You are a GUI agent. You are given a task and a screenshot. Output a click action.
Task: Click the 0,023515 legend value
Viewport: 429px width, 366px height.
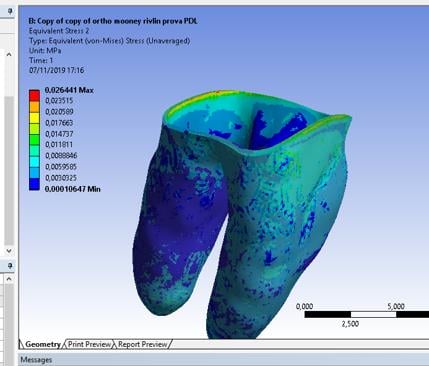click(59, 101)
